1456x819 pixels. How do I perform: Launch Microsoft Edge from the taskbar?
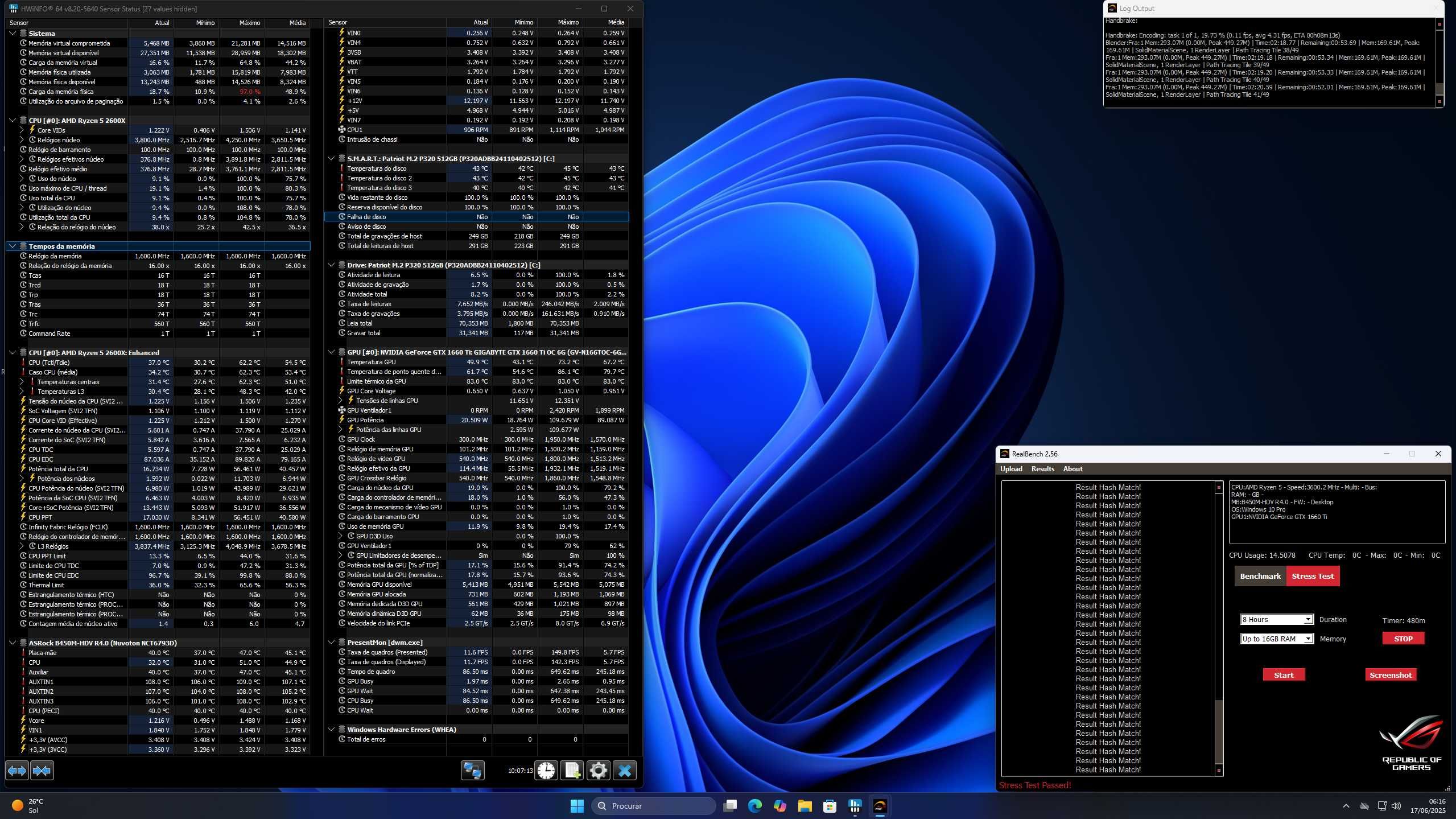[755, 806]
